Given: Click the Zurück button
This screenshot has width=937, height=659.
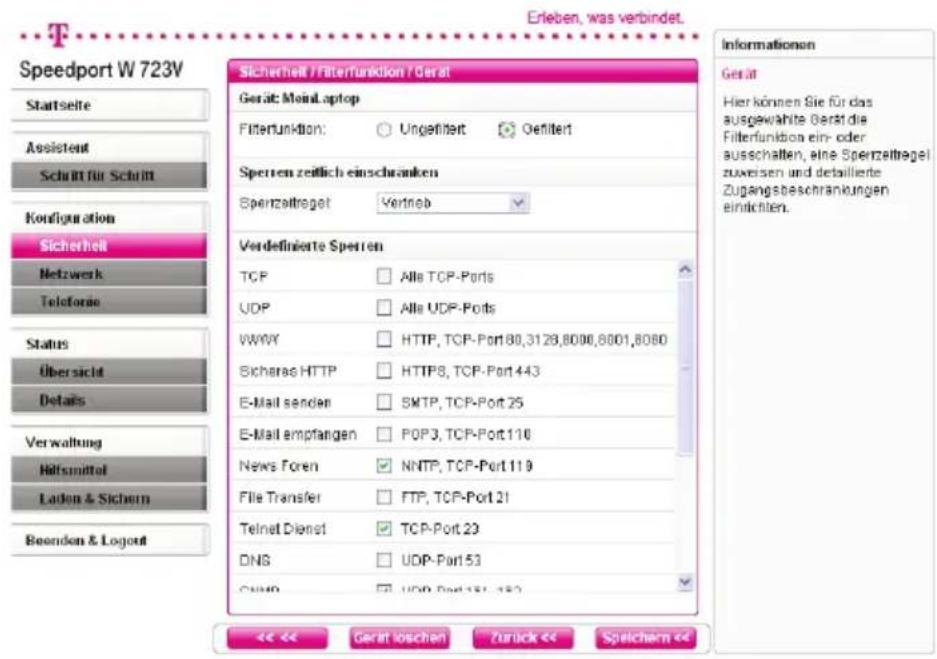Looking at the screenshot, I should (523, 638).
